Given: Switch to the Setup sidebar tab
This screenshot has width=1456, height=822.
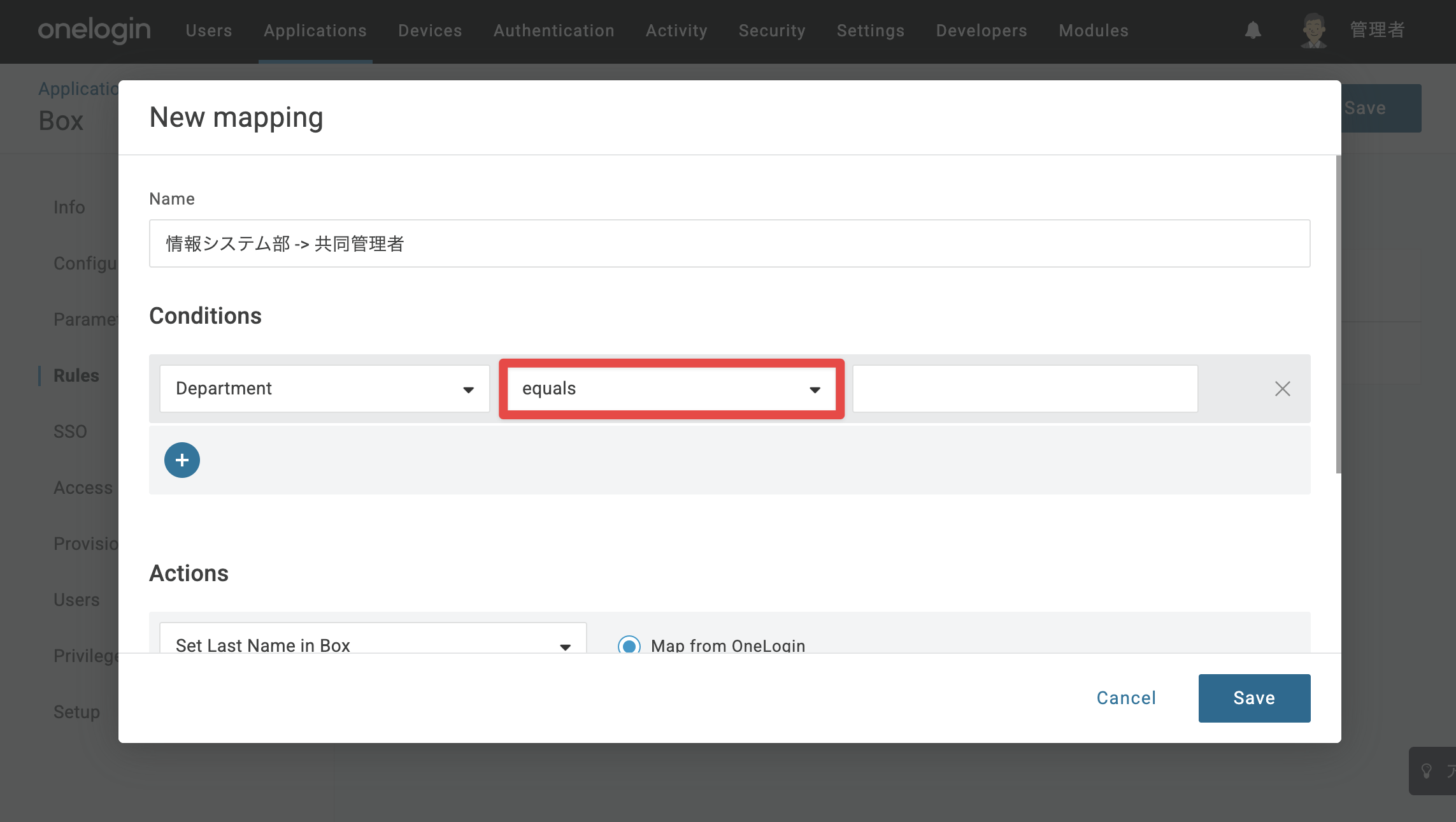Looking at the screenshot, I should coord(76,712).
